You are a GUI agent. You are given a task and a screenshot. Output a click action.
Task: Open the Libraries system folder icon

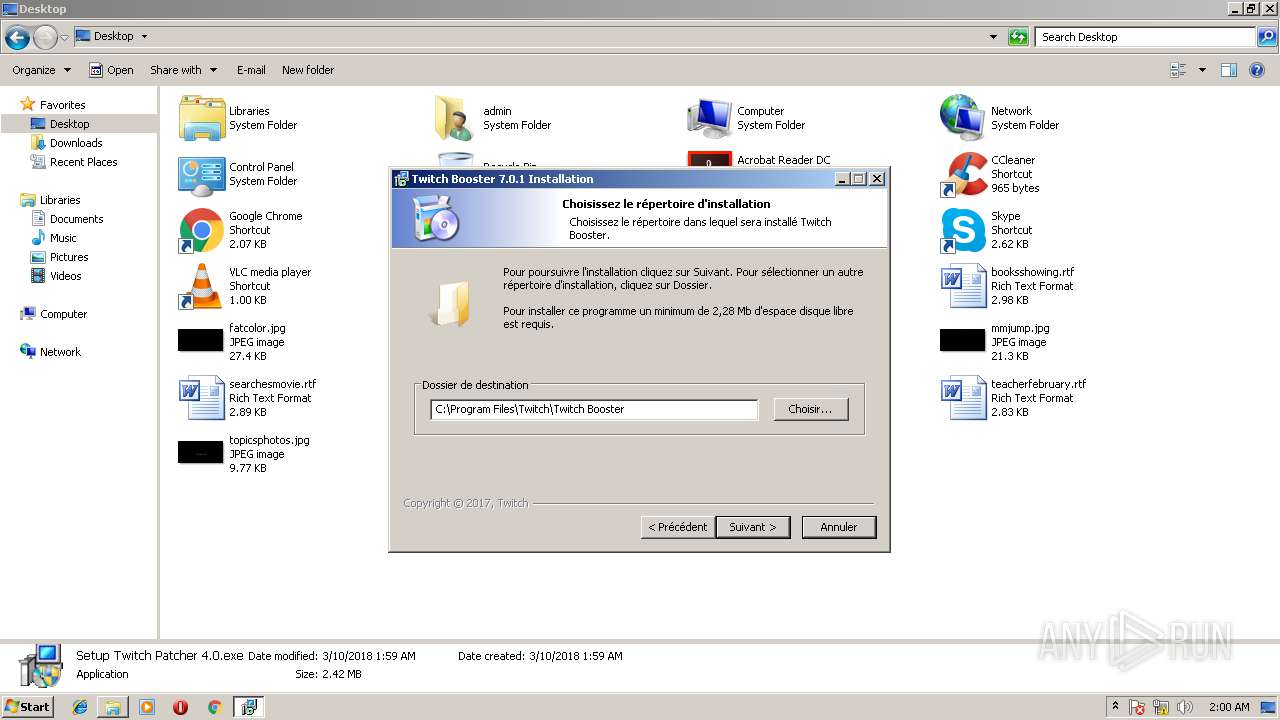(202, 118)
